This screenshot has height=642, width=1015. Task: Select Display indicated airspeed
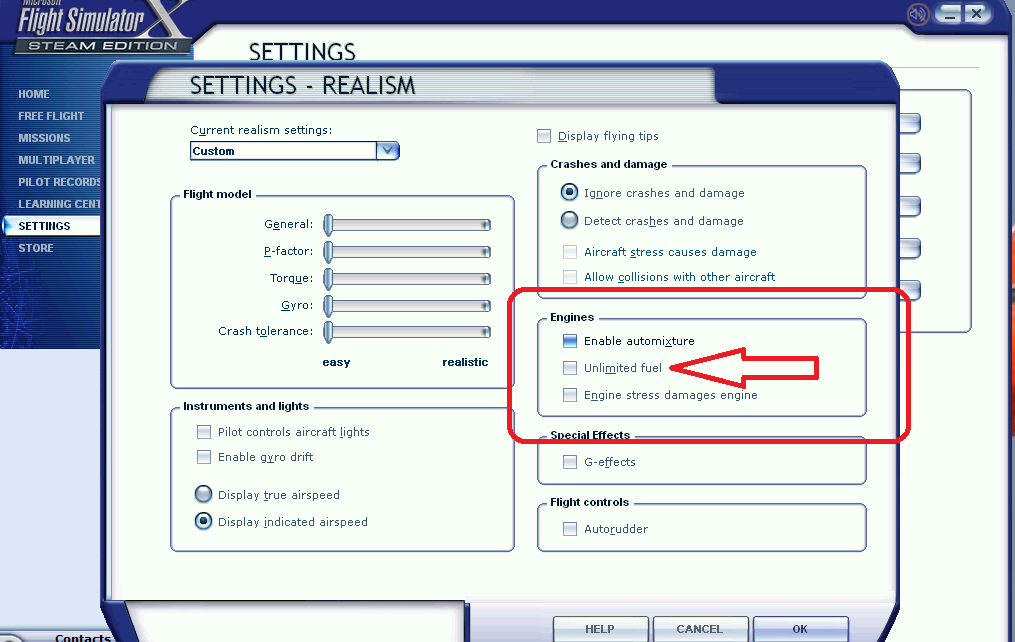pyautogui.click(x=203, y=521)
